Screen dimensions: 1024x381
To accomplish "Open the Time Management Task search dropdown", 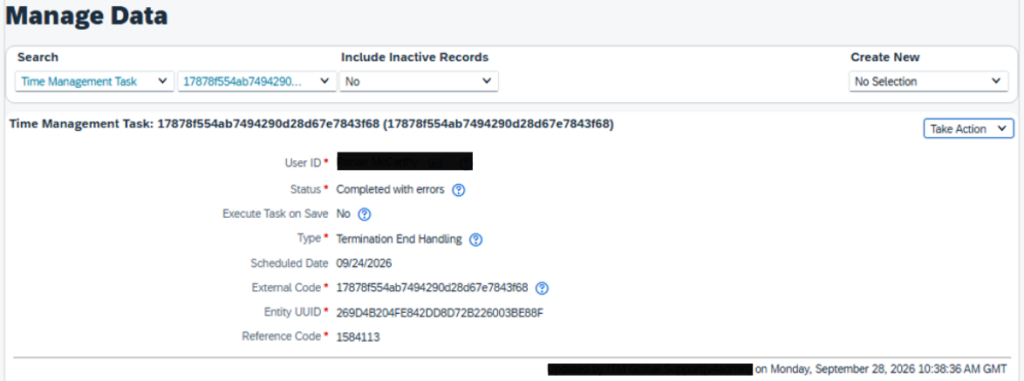I will [95, 82].
